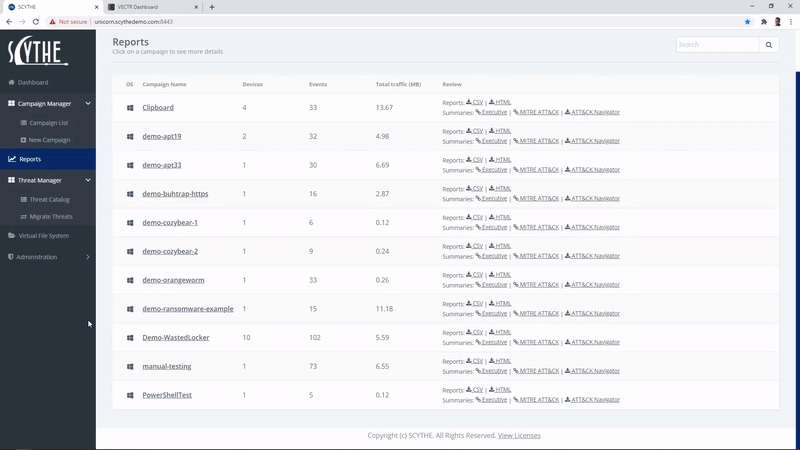Image resolution: width=800 pixels, height=450 pixels.
Task: Open a new browser tab
Action: pyautogui.click(x=212, y=7)
